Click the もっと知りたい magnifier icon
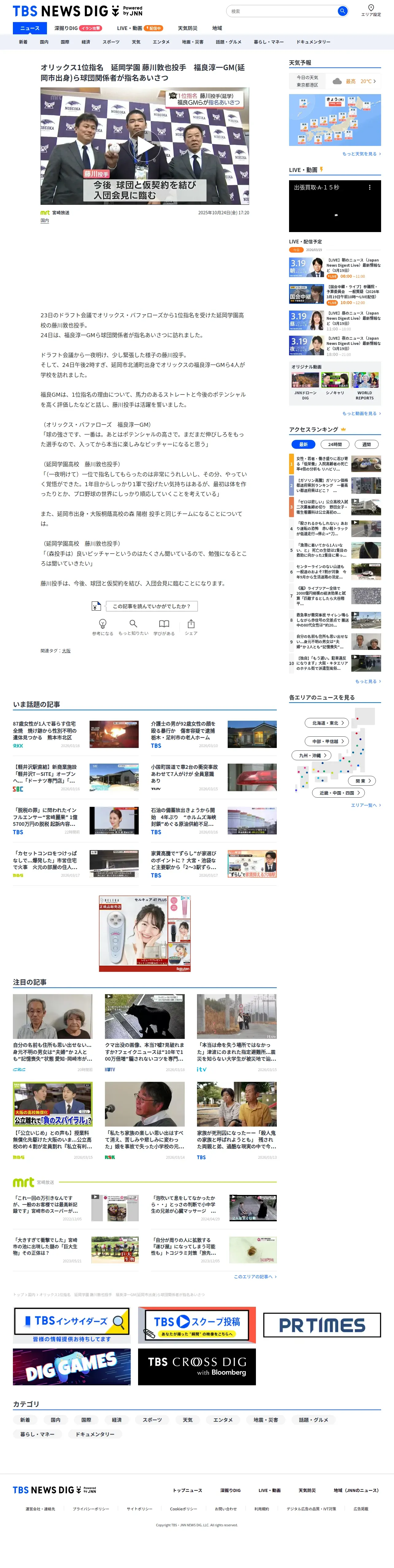 (x=133, y=623)
